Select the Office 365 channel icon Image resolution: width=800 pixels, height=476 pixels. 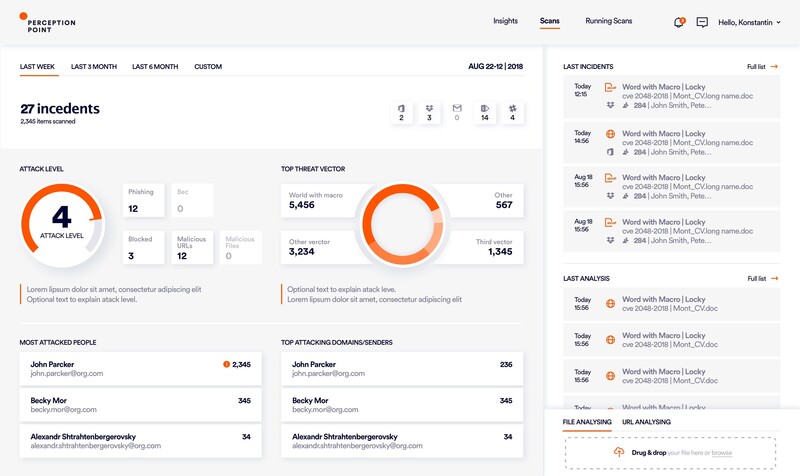pyautogui.click(x=401, y=108)
